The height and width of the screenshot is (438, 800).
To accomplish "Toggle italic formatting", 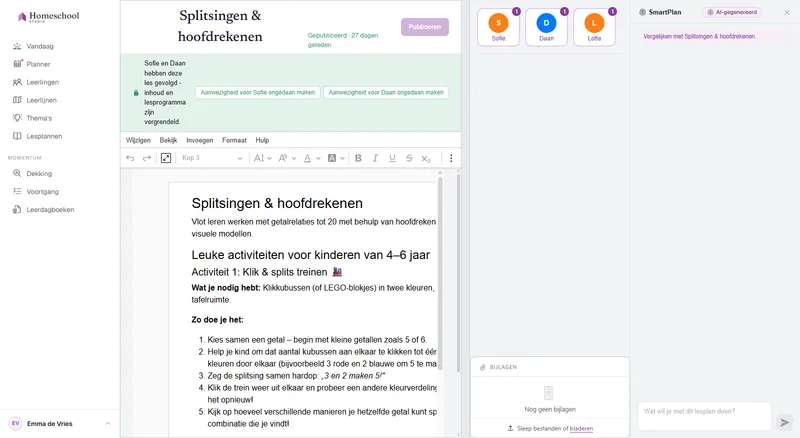I will 375,158.
